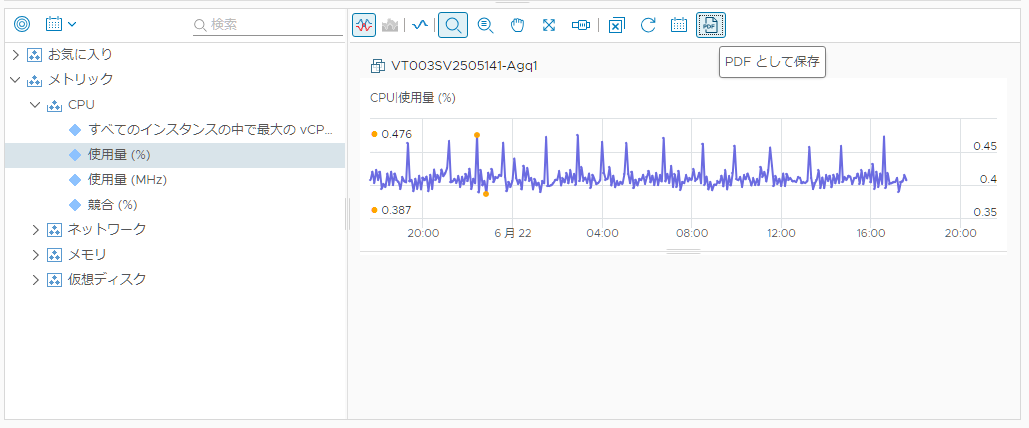This screenshot has height=428, width=1029.
Task: Click the 6 月 22 axis label
Action: coord(513,232)
